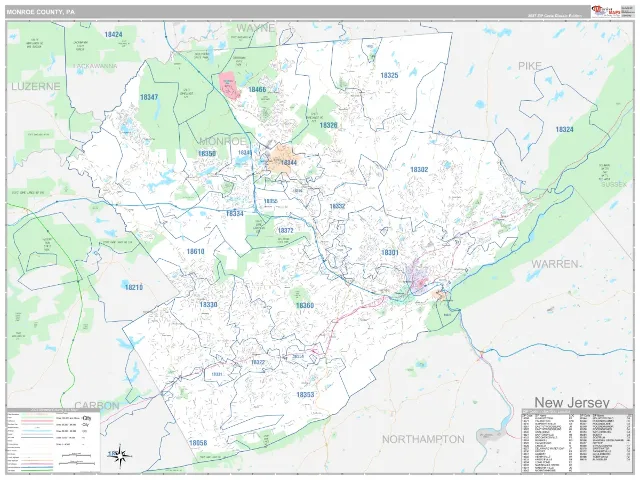Click the ZIP Code edition subtitle in header
The image size is (640, 480).
554,15
